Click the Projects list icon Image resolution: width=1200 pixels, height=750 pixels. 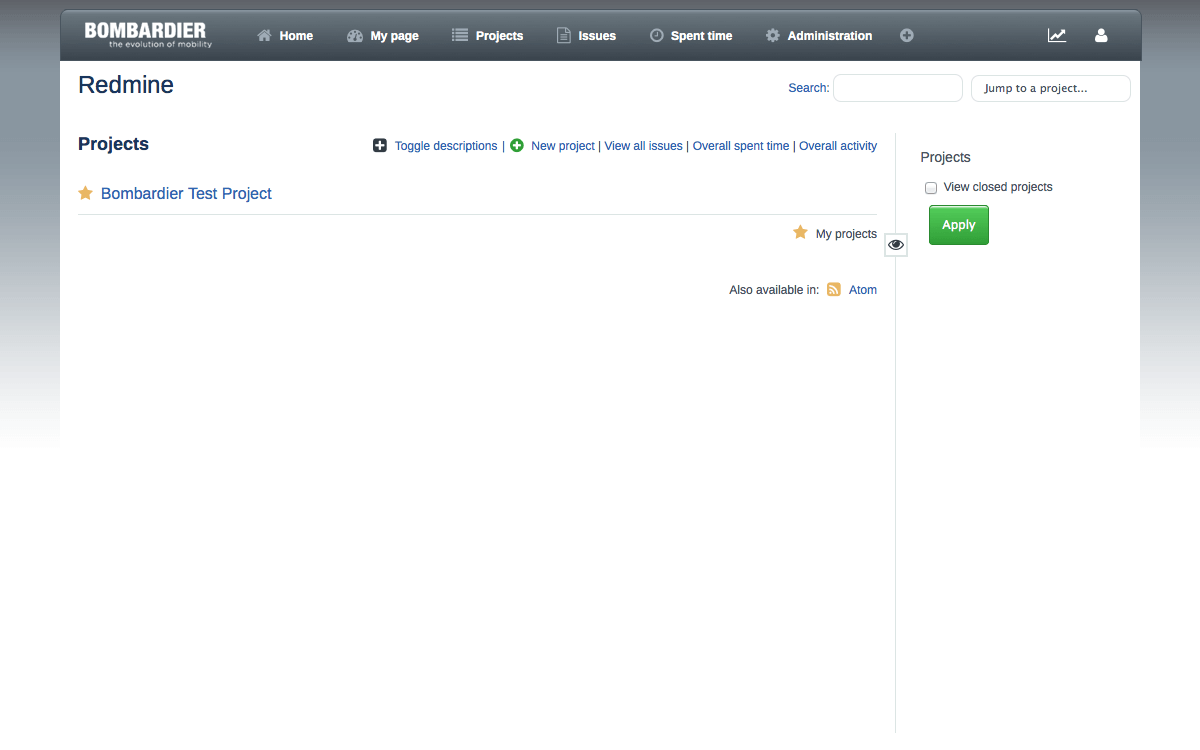tap(460, 35)
